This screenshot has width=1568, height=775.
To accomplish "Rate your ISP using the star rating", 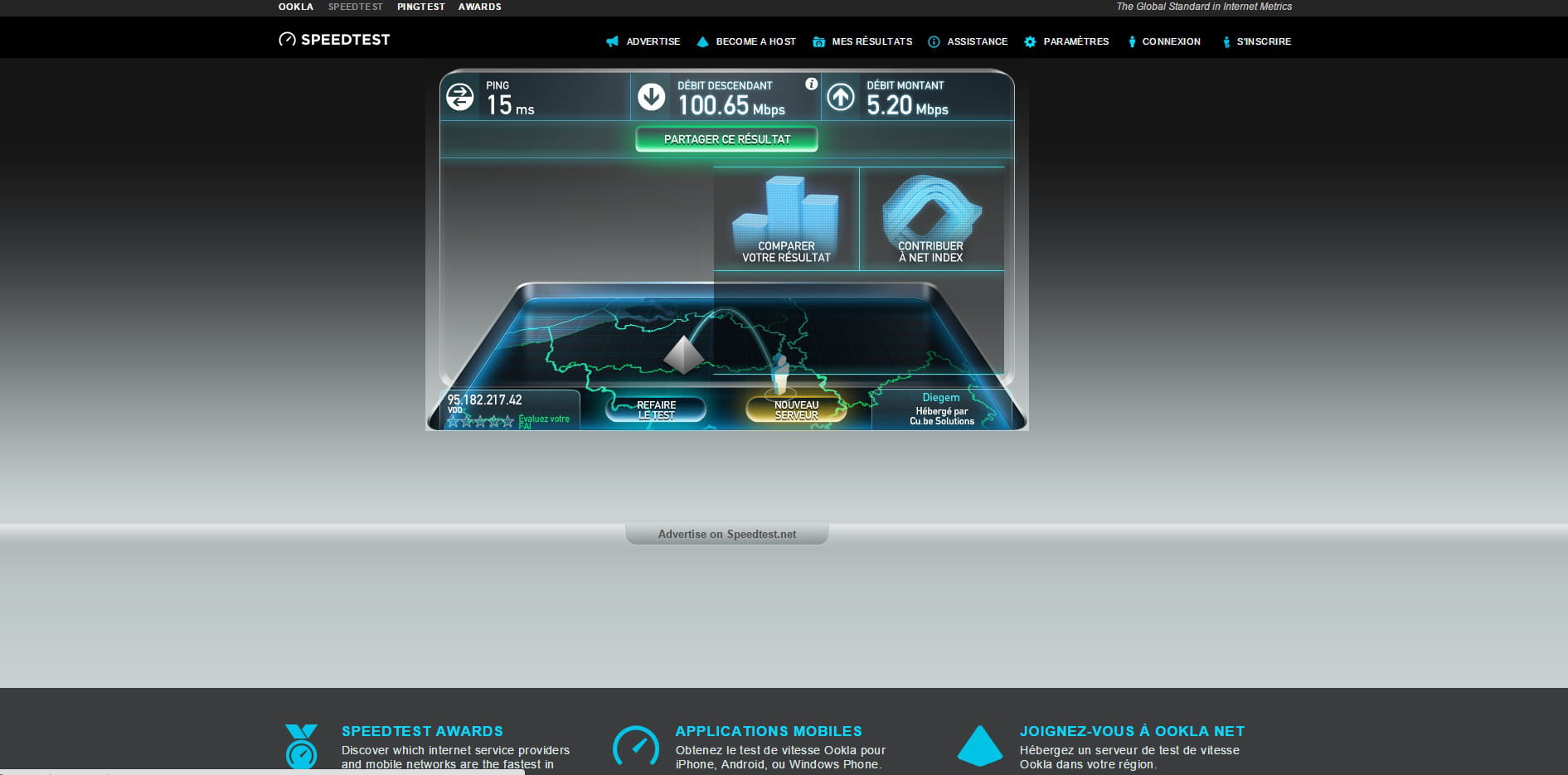I will click(480, 421).
